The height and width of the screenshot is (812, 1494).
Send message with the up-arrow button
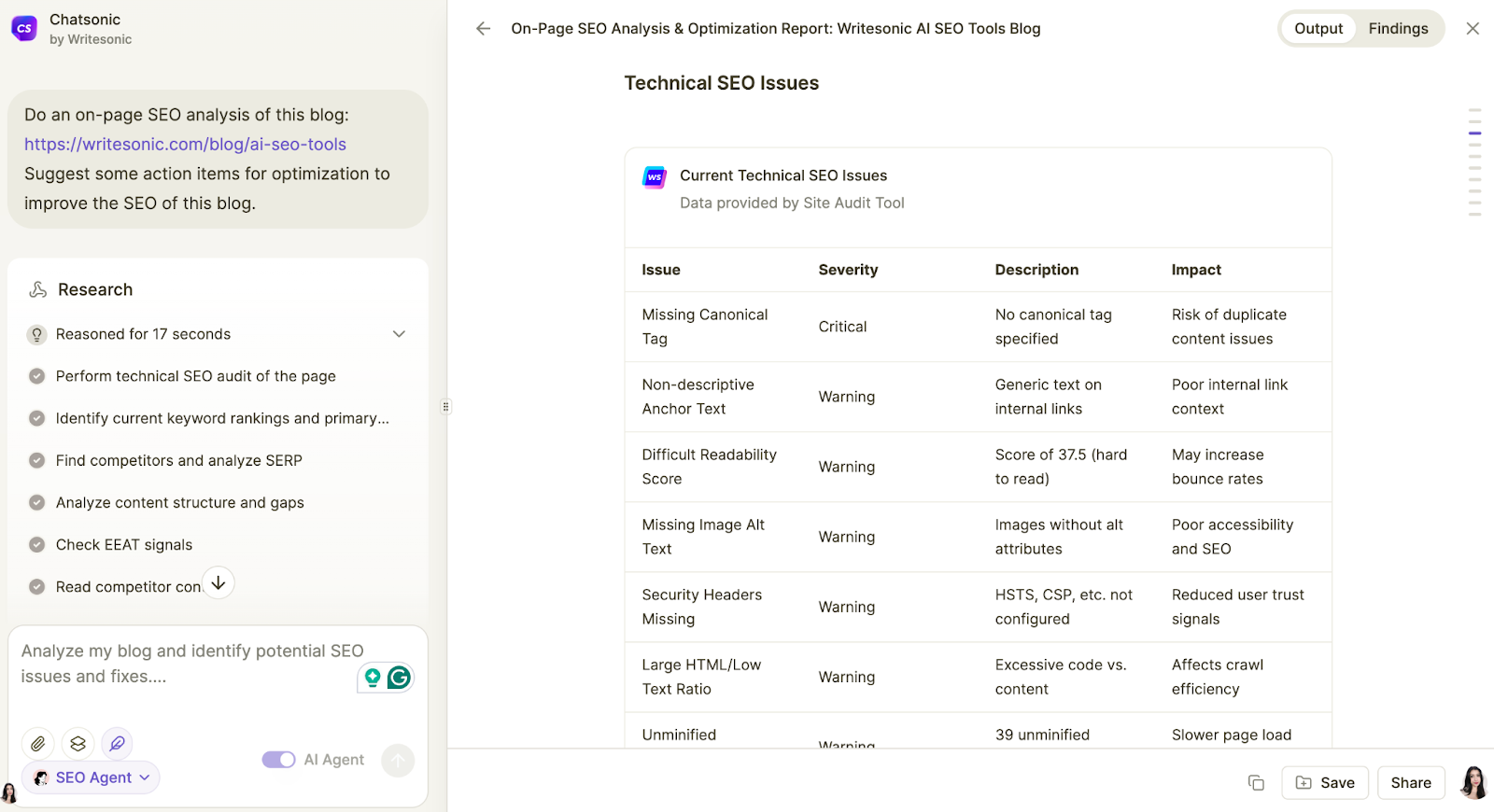(398, 761)
